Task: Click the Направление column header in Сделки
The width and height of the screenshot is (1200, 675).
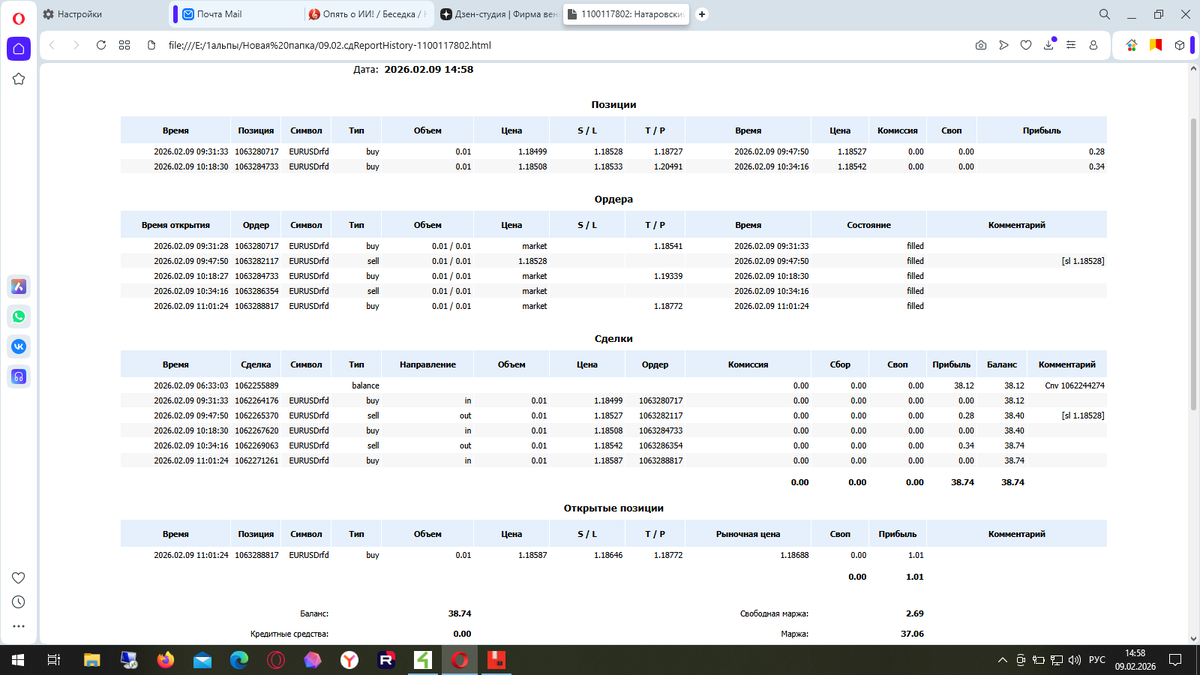Action: (428, 365)
